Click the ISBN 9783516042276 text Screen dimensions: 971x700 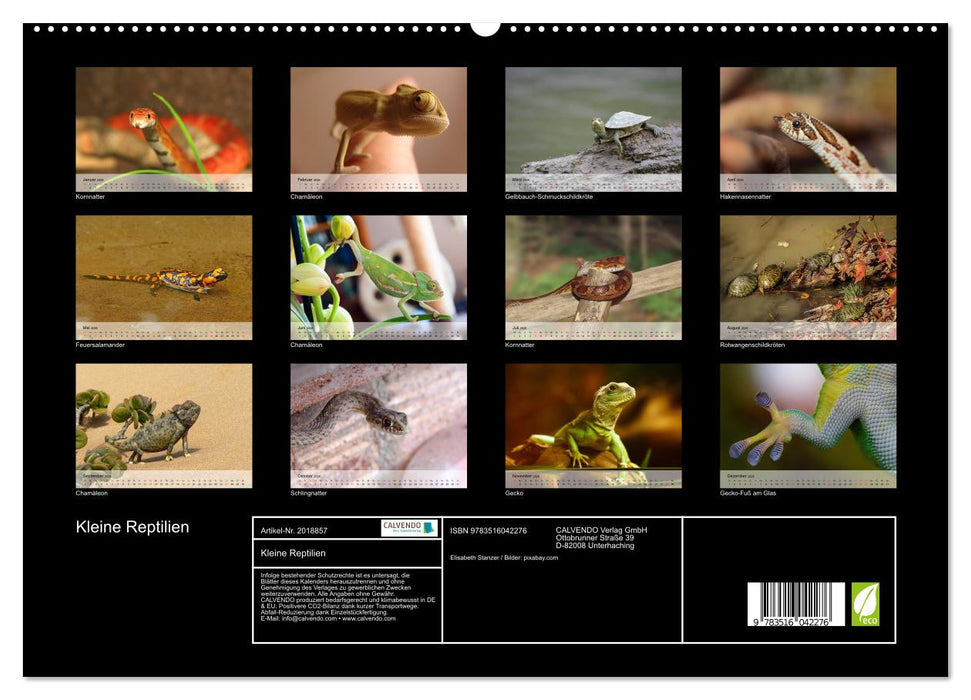489,529
